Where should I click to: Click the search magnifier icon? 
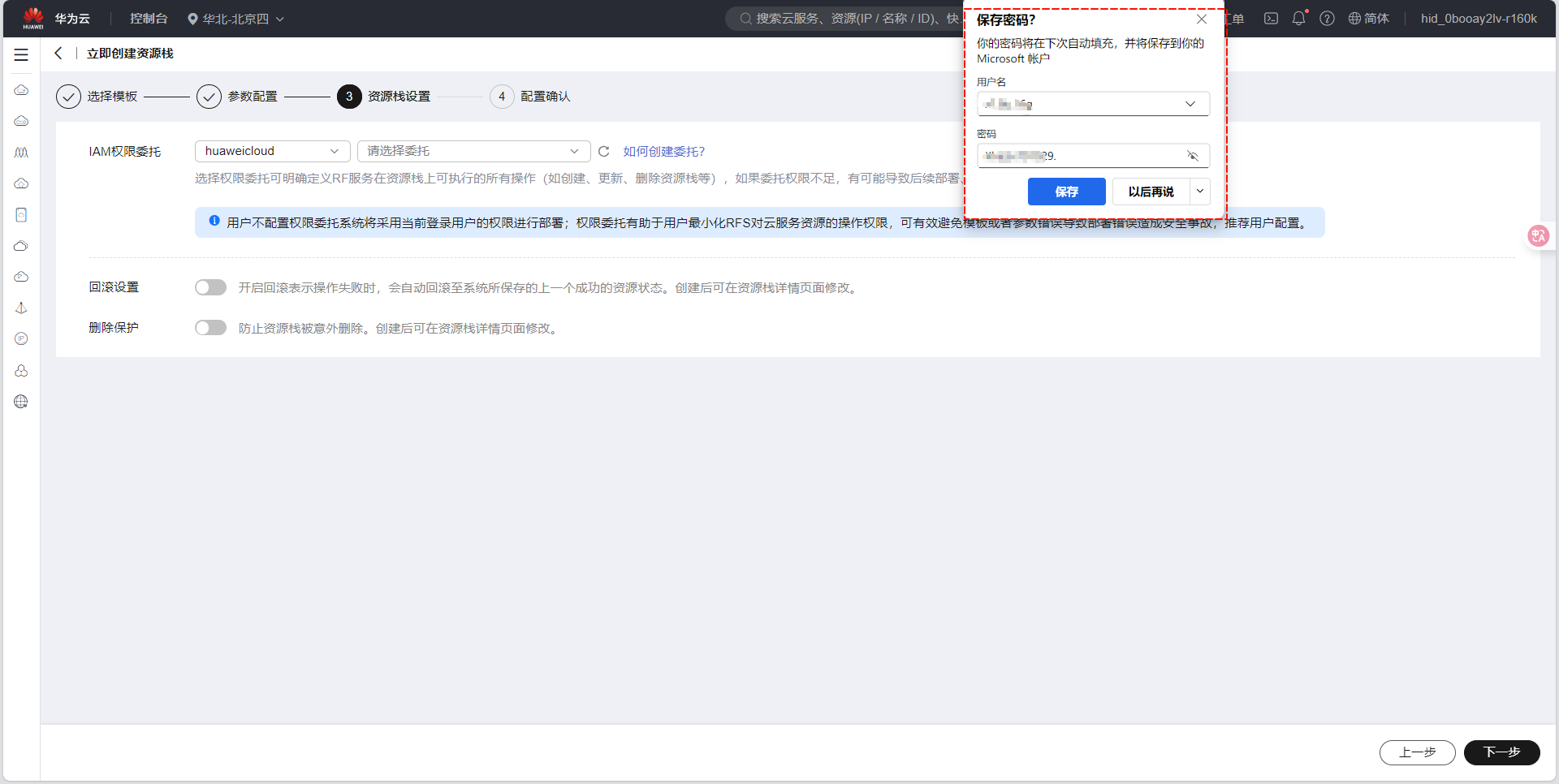[x=745, y=18]
